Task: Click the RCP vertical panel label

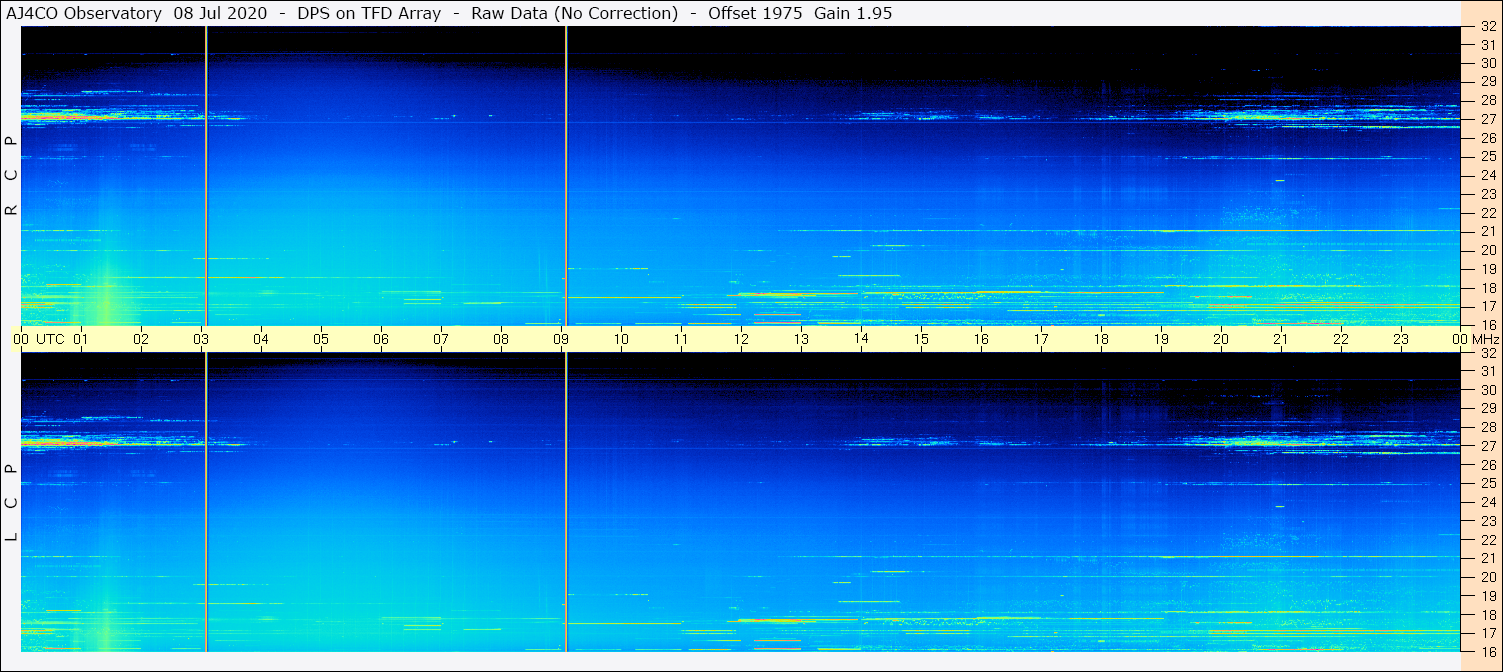Action: 12,176
